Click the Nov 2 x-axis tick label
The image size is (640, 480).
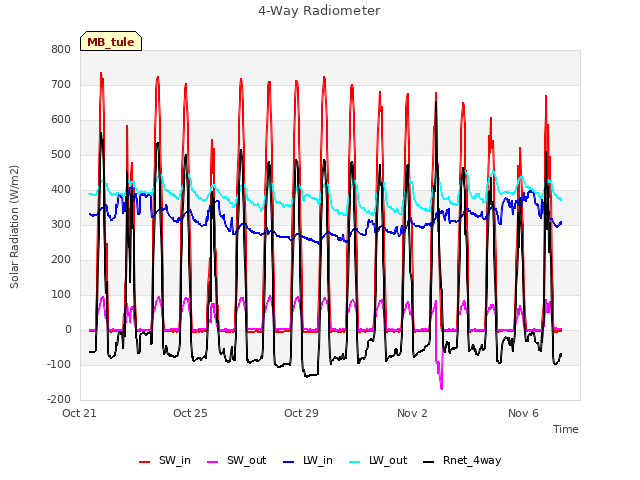[412, 413]
